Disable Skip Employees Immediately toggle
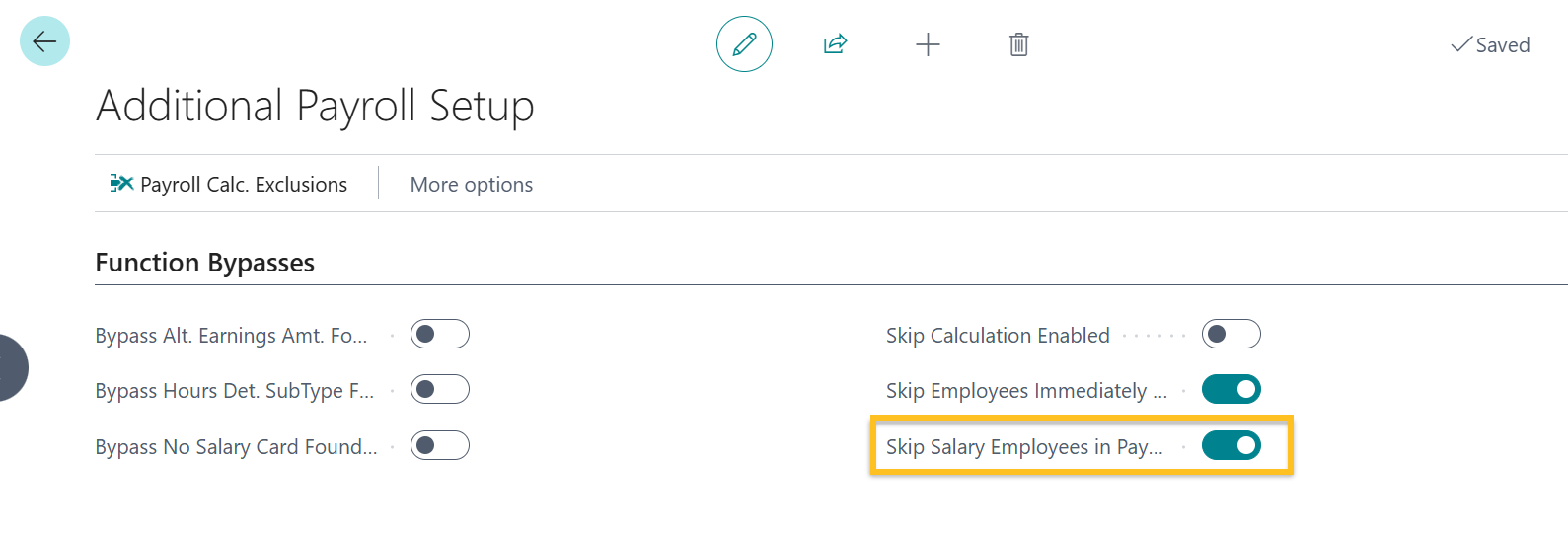 click(1231, 390)
